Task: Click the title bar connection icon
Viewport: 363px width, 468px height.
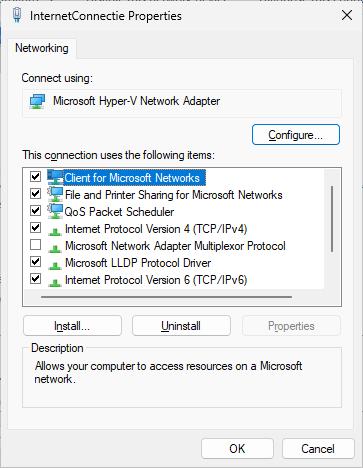Action: point(17,15)
